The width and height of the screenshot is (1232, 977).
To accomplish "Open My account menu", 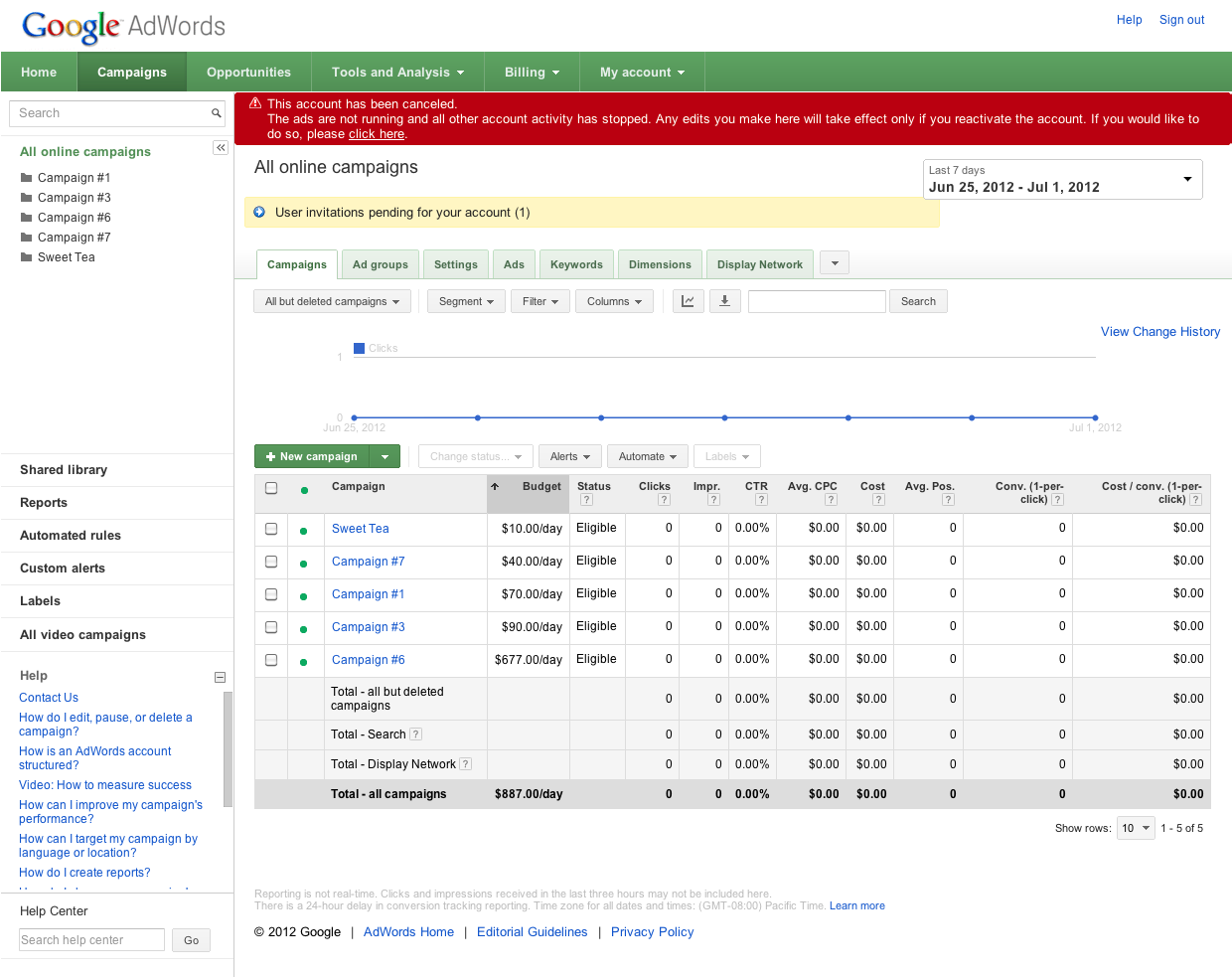I will pos(642,73).
